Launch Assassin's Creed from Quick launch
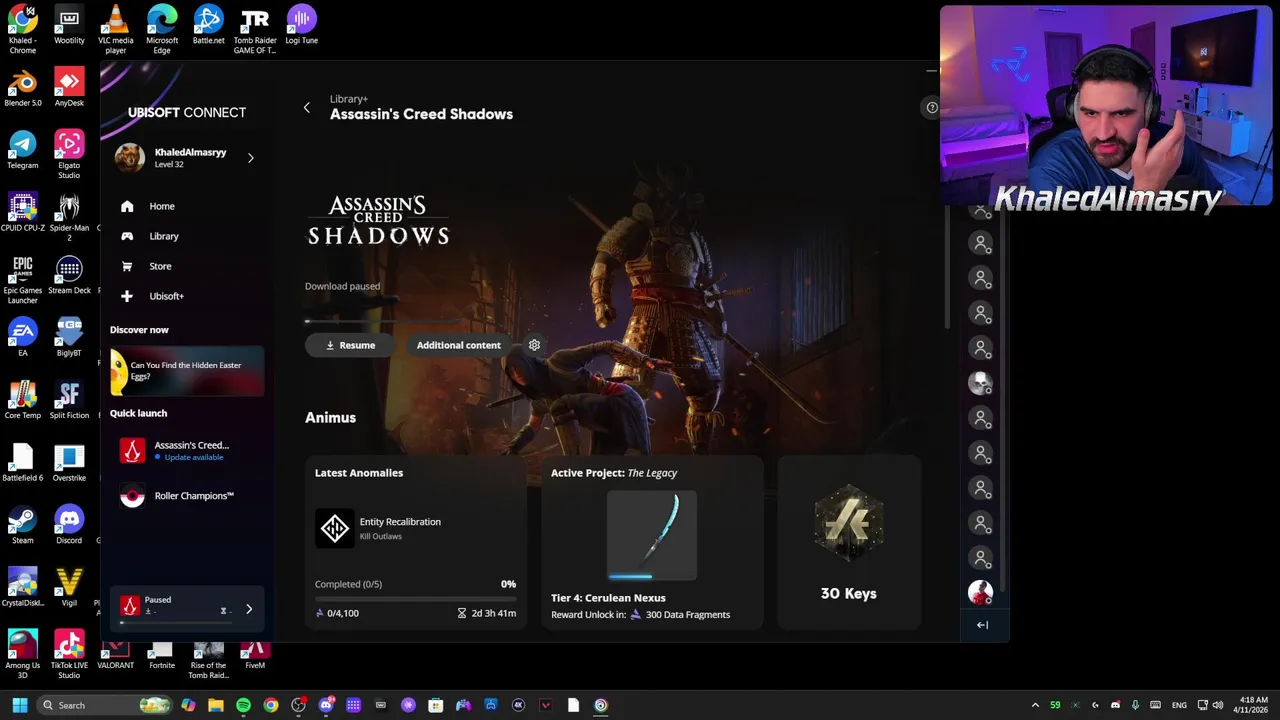The width and height of the screenshot is (1280, 720). pos(187,451)
